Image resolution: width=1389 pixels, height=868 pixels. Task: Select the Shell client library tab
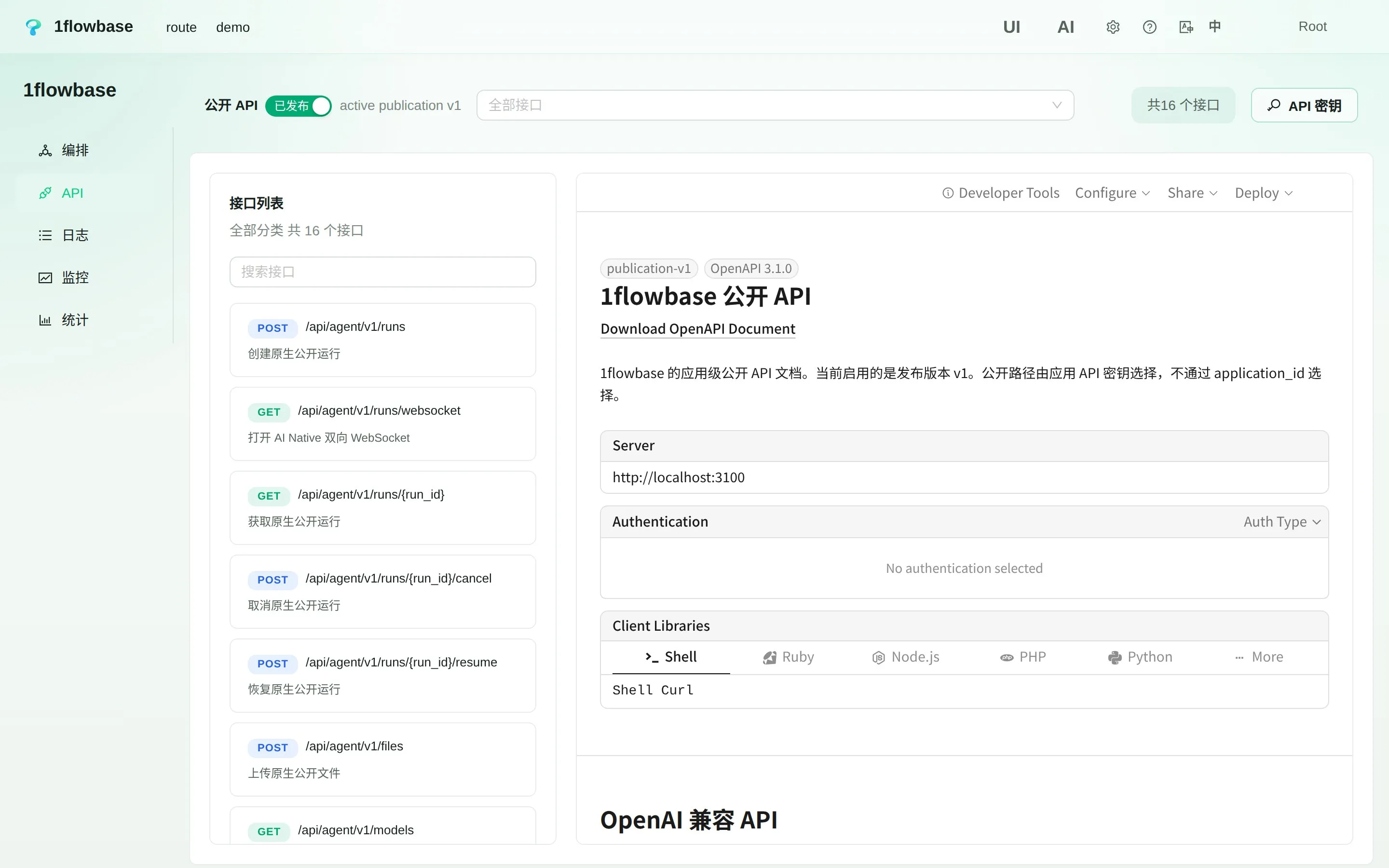pyautogui.click(x=671, y=657)
